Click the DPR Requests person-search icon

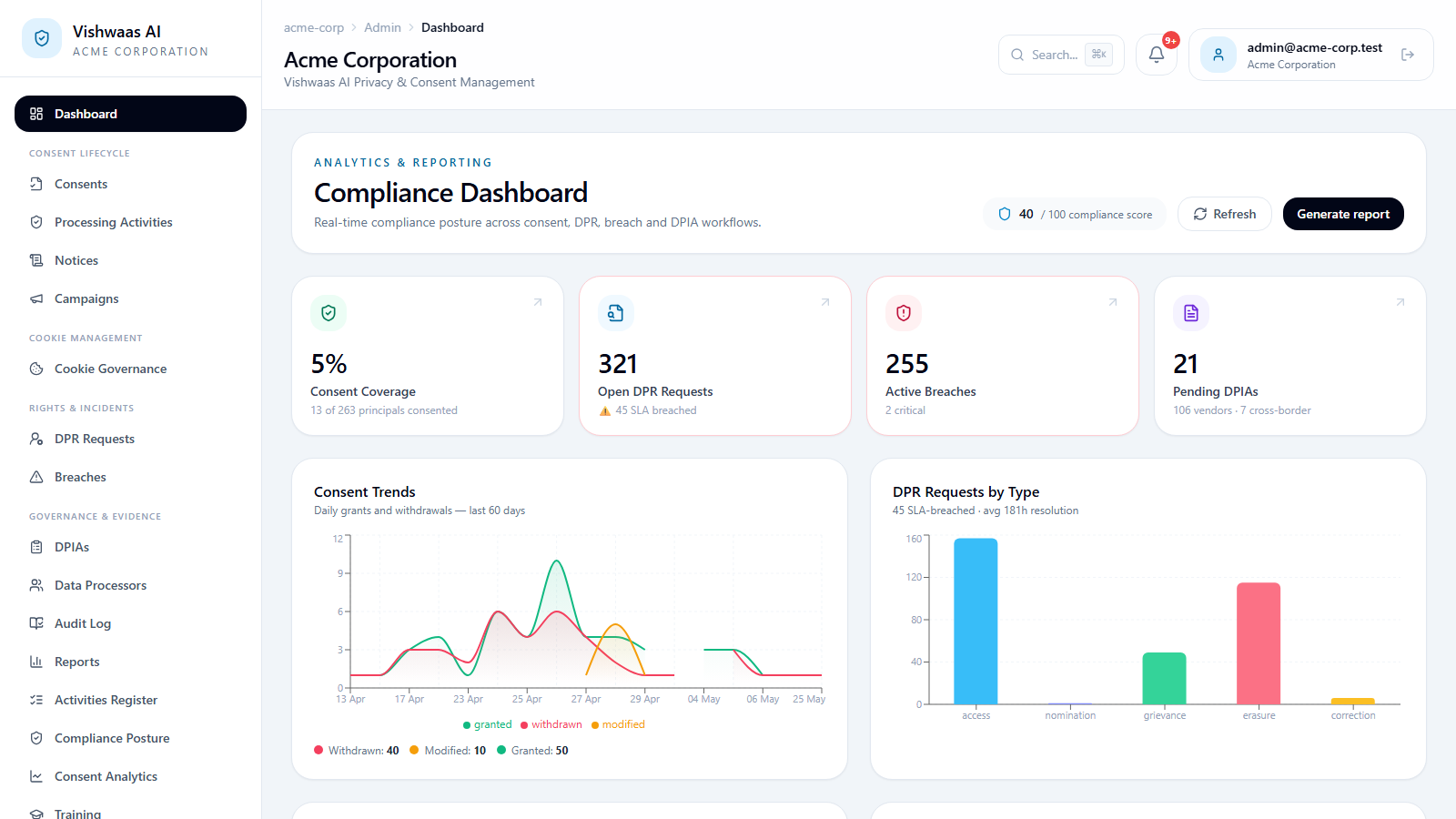[x=36, y=439]
